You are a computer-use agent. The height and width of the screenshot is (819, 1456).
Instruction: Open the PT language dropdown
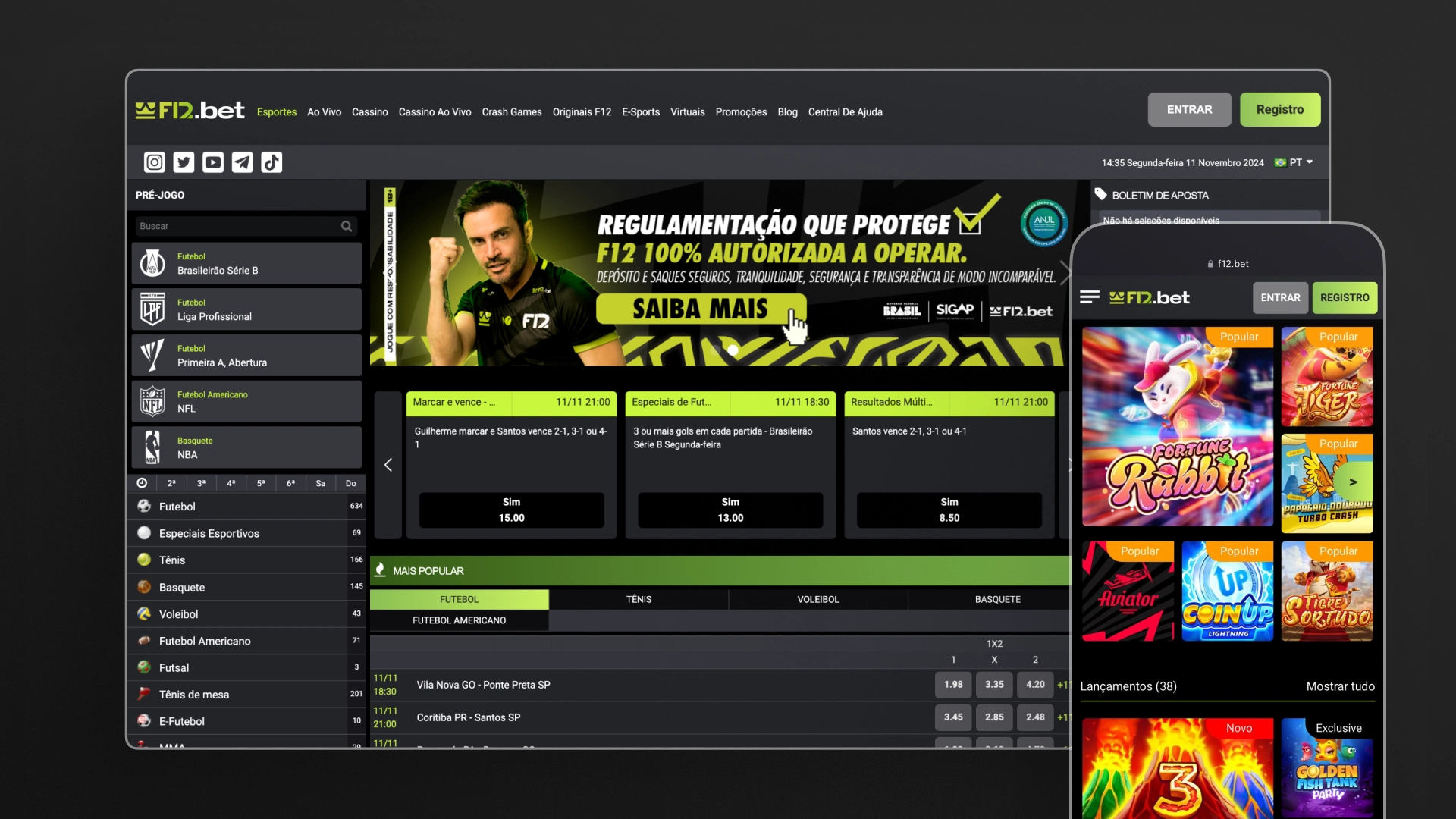coord(1294,162)
